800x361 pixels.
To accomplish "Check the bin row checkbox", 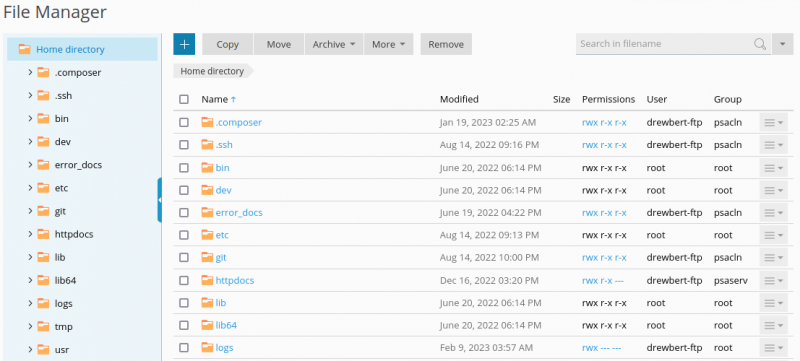I will (184, 168).
